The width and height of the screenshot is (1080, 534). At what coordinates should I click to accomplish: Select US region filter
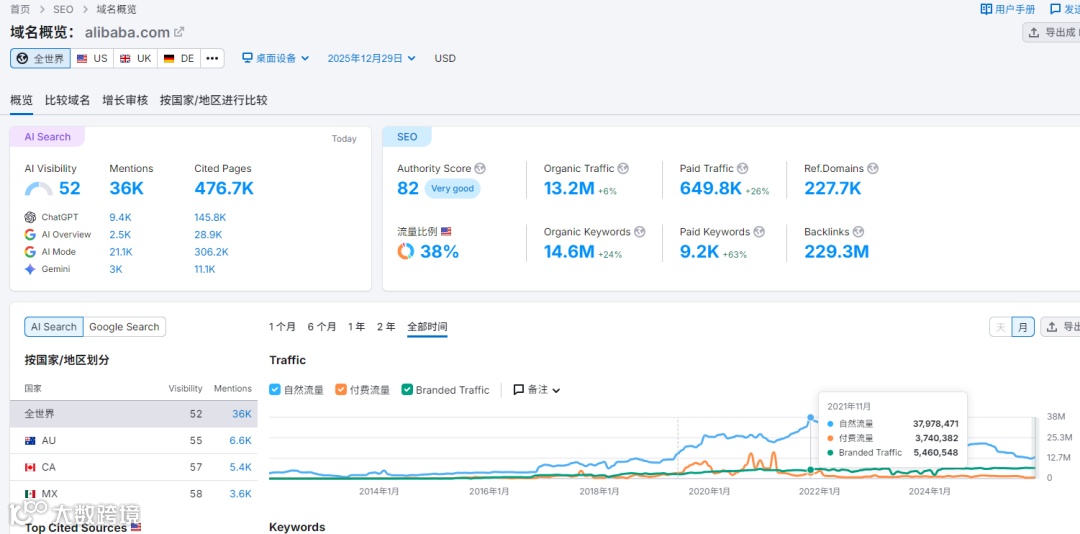point(92,59)
